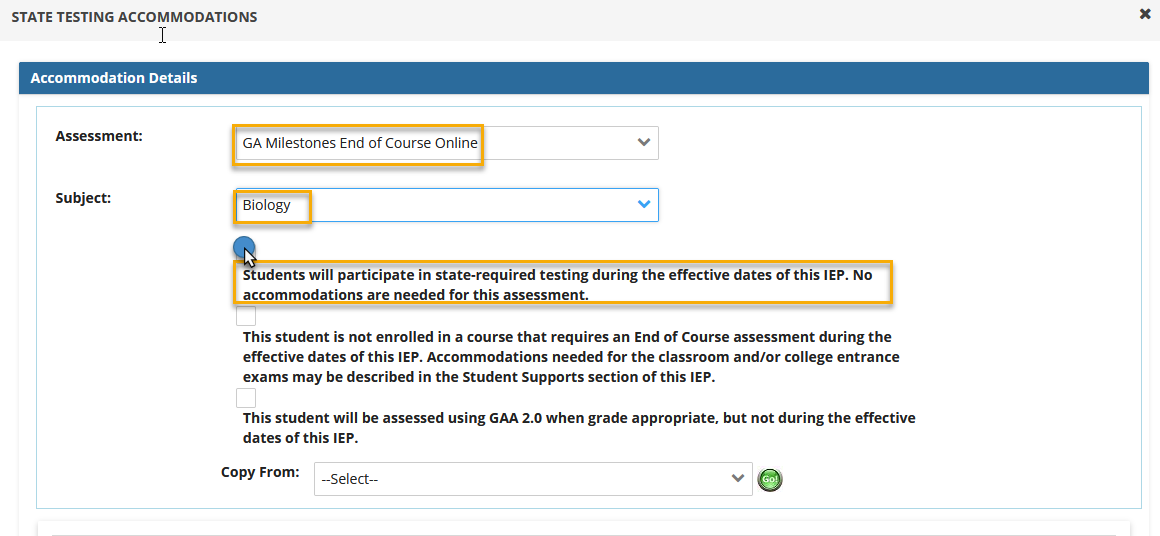Close the State Testing Accommodations dialog
This screenshot has height=536, width=1160.
[x=1144, y=14]
